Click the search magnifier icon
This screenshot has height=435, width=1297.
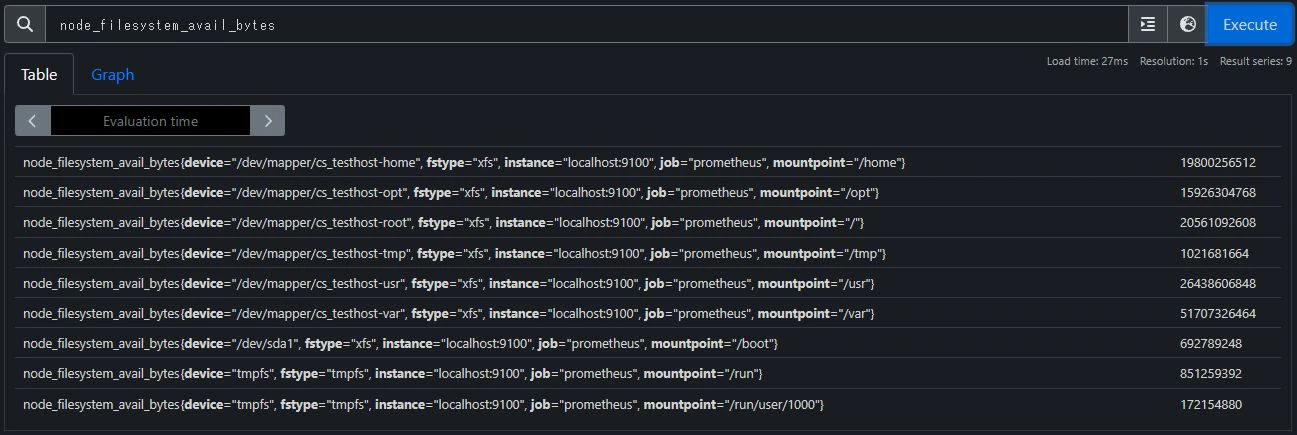(x=25, y=24)
